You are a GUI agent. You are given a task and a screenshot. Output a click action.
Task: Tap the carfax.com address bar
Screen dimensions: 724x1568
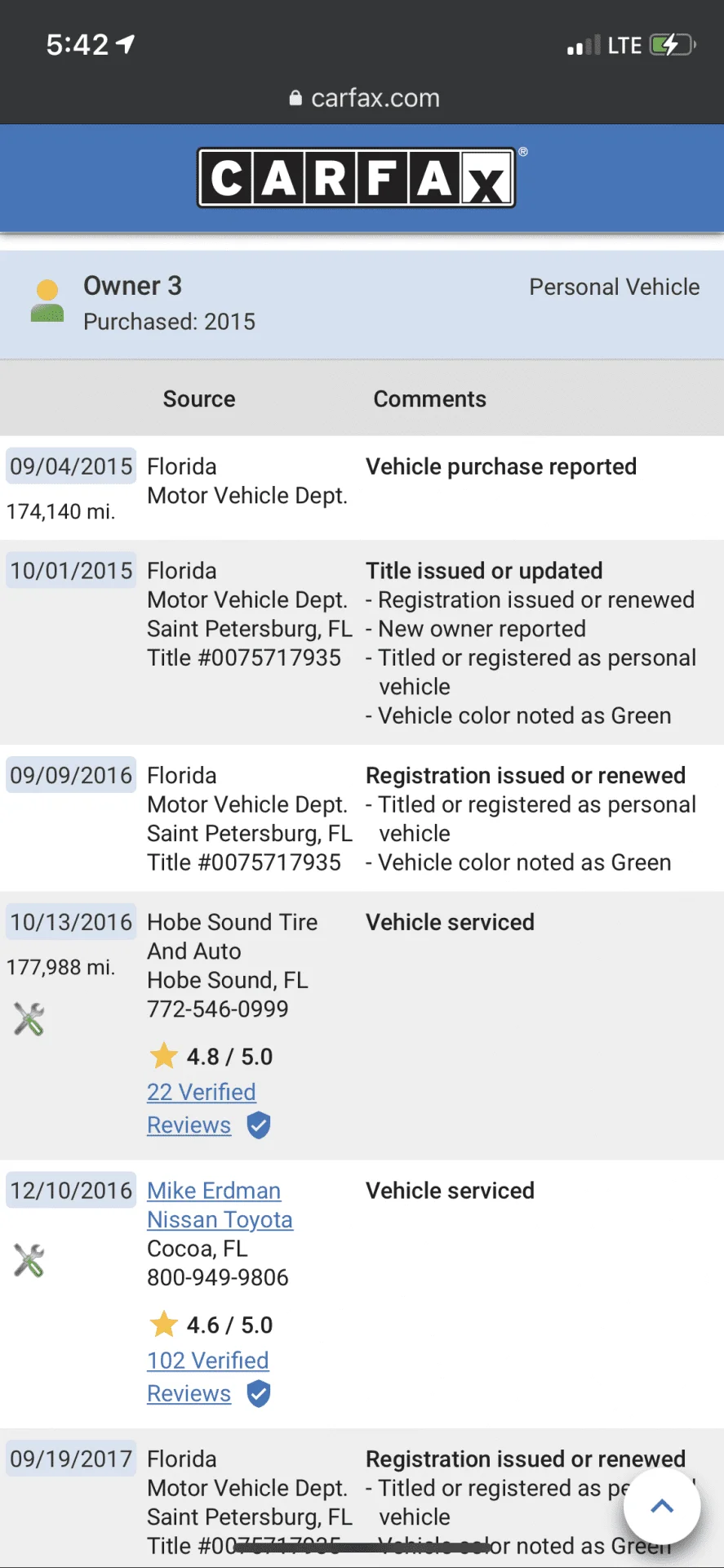point(362,99)
